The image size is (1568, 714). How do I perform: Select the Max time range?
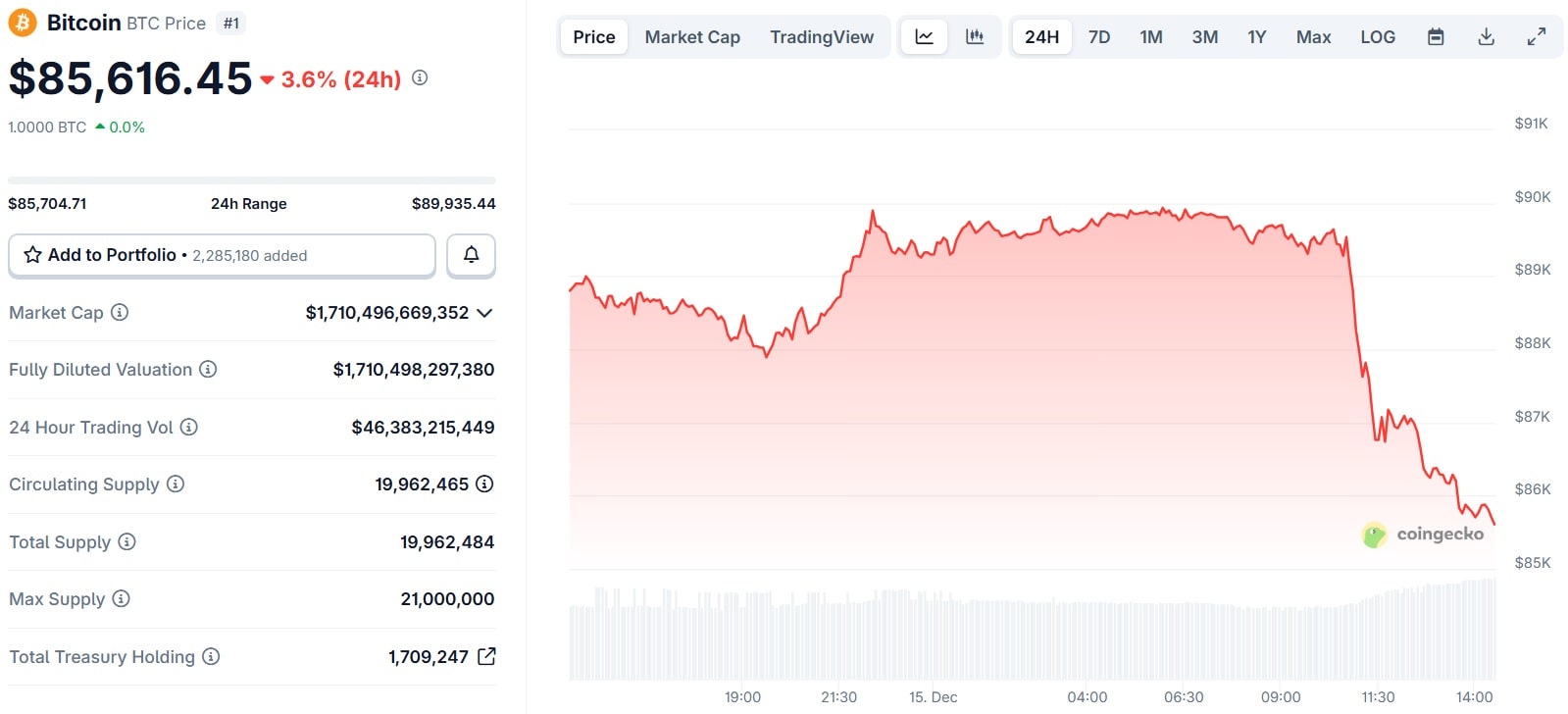tap(1313, 37)
